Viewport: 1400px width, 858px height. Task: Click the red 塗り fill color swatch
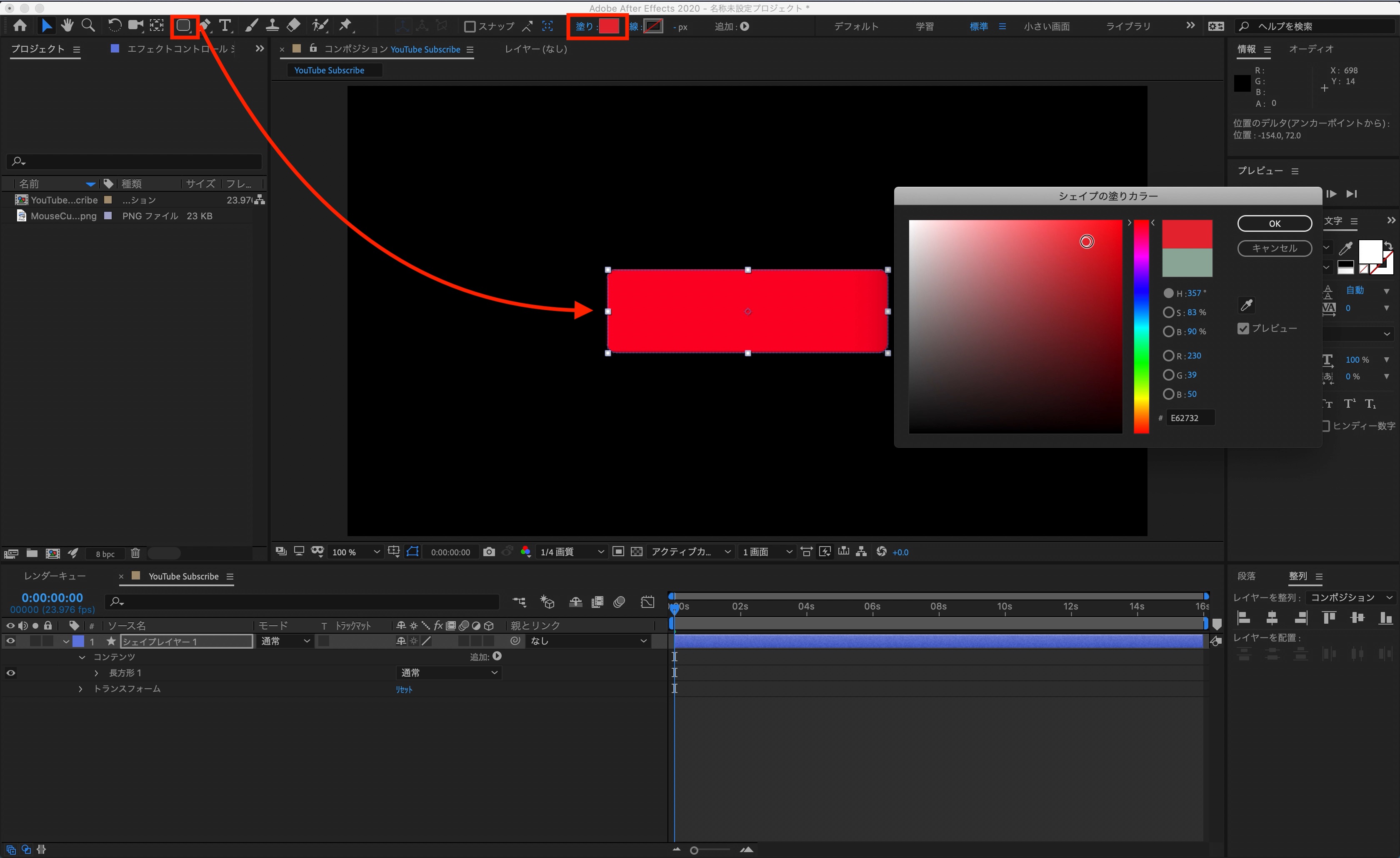pyautogui.click(x=608, y=26)
